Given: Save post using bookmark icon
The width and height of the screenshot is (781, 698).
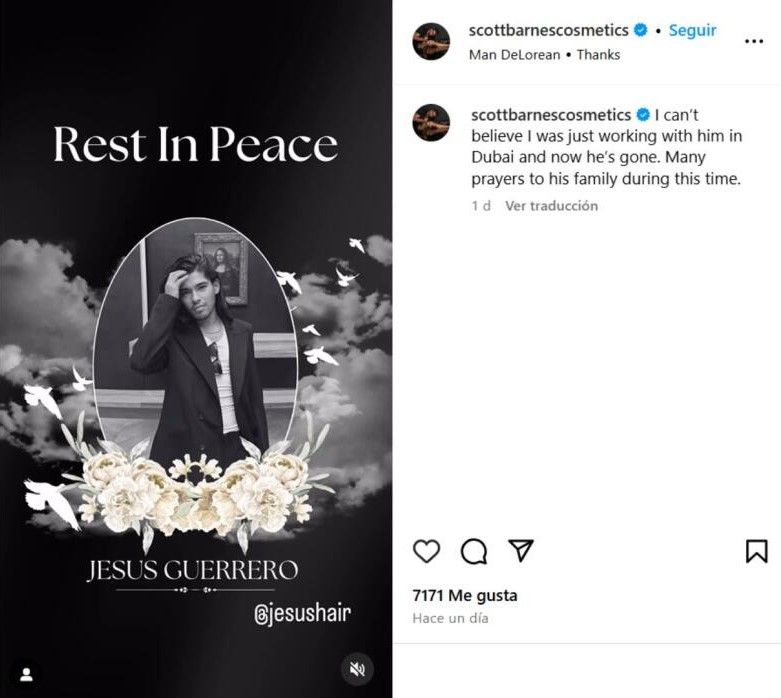Looking at the screenshot, I should [756, 551].
